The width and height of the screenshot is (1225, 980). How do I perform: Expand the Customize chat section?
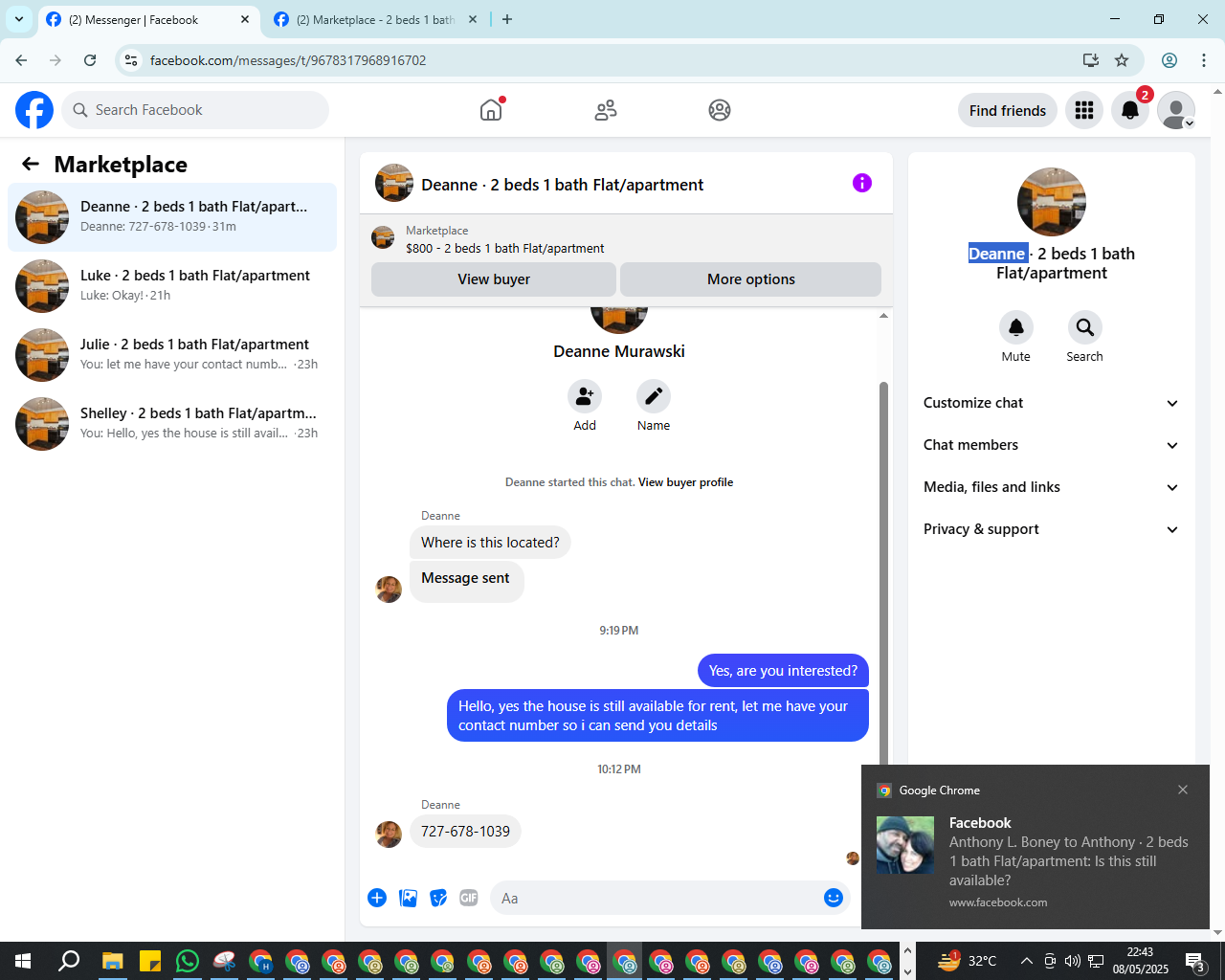[x=1051, y=403]
